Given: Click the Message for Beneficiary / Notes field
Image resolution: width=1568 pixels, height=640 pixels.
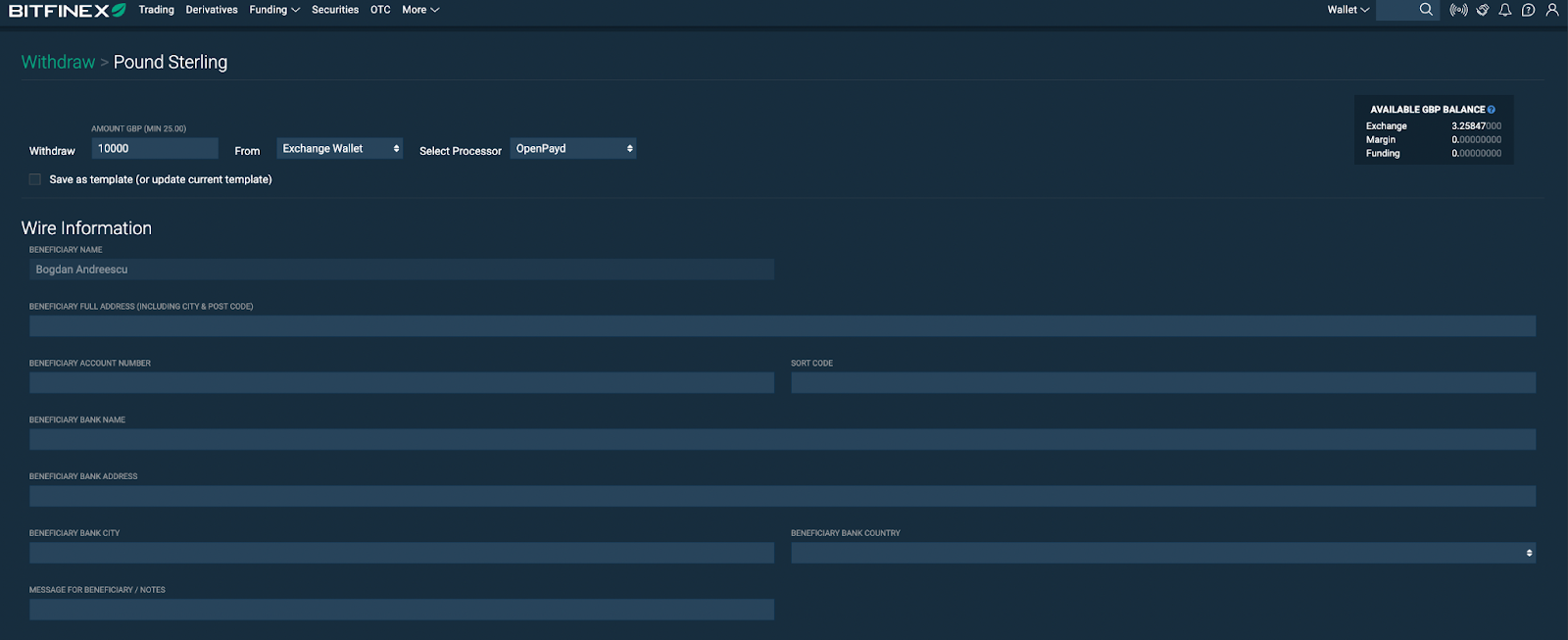Looking at the screenshot, I should tap(402, 610).
